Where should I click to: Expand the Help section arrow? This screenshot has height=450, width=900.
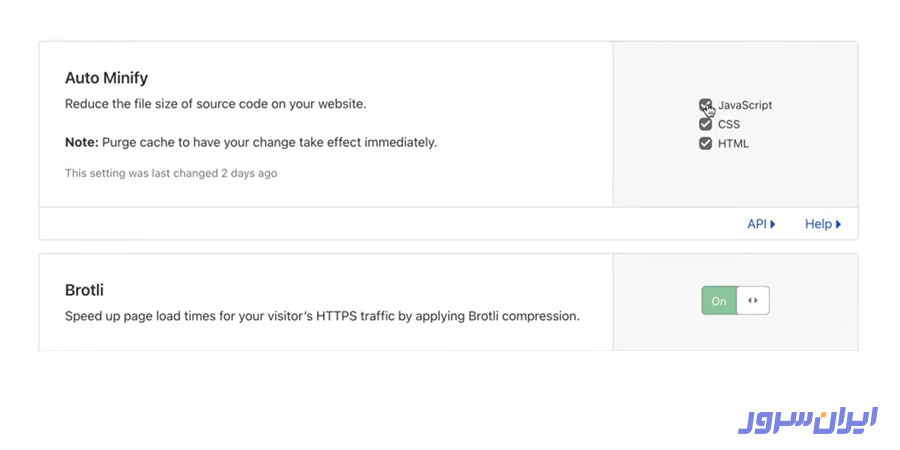838,224
